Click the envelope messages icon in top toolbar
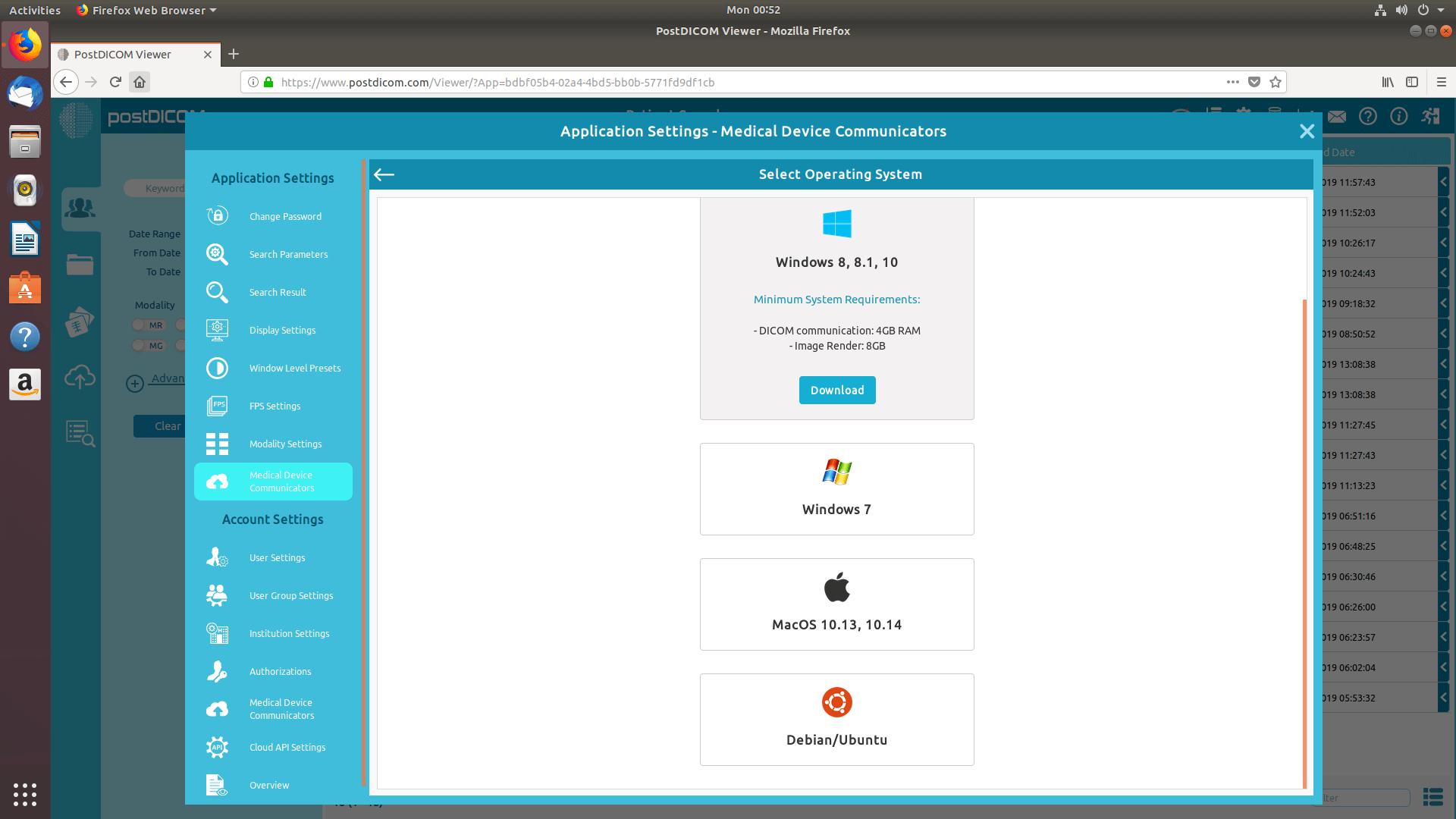 1337,116
